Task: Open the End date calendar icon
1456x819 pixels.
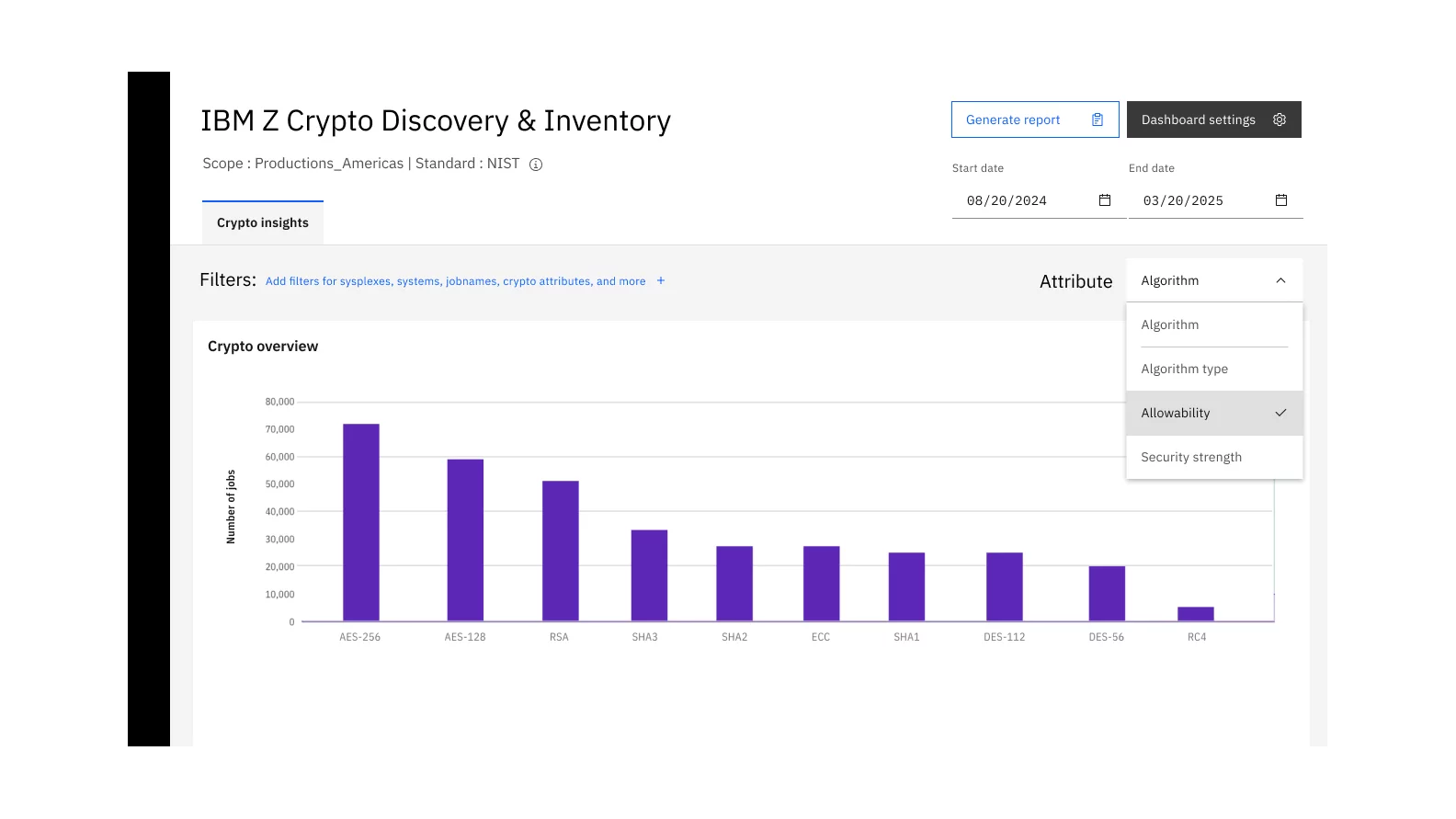Action: (1280, 200)
